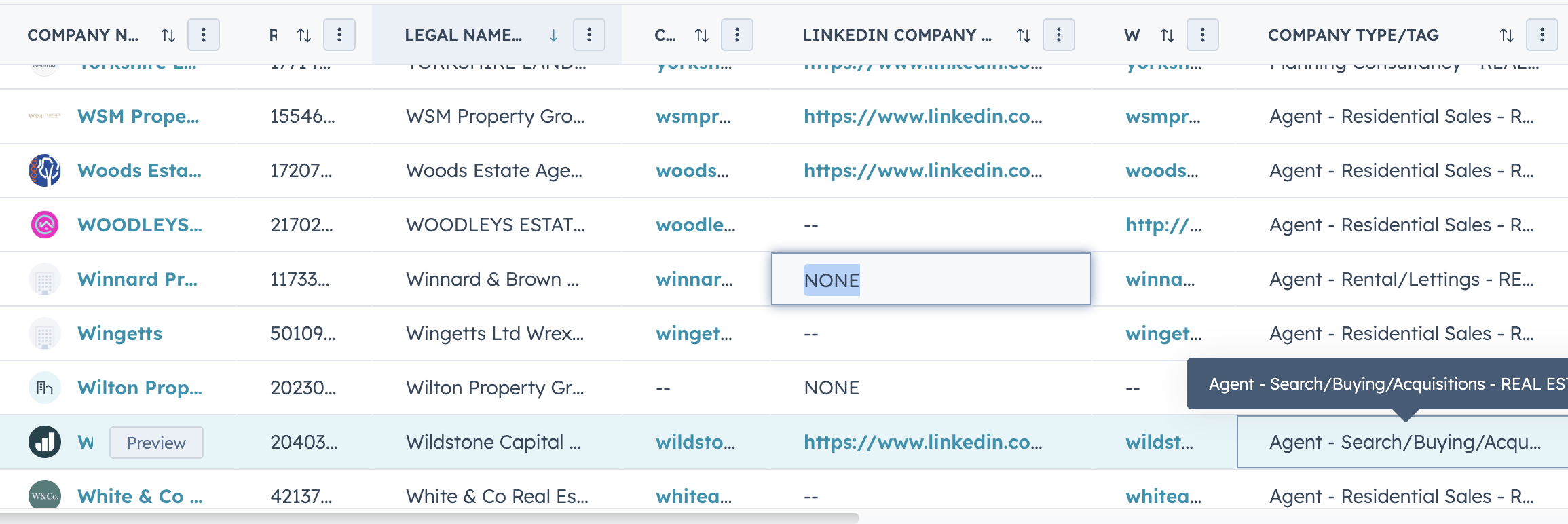The width and height of the screenshot is (1568, 524).
Task: Click the Woods Estate company logo
Action: 45,170
